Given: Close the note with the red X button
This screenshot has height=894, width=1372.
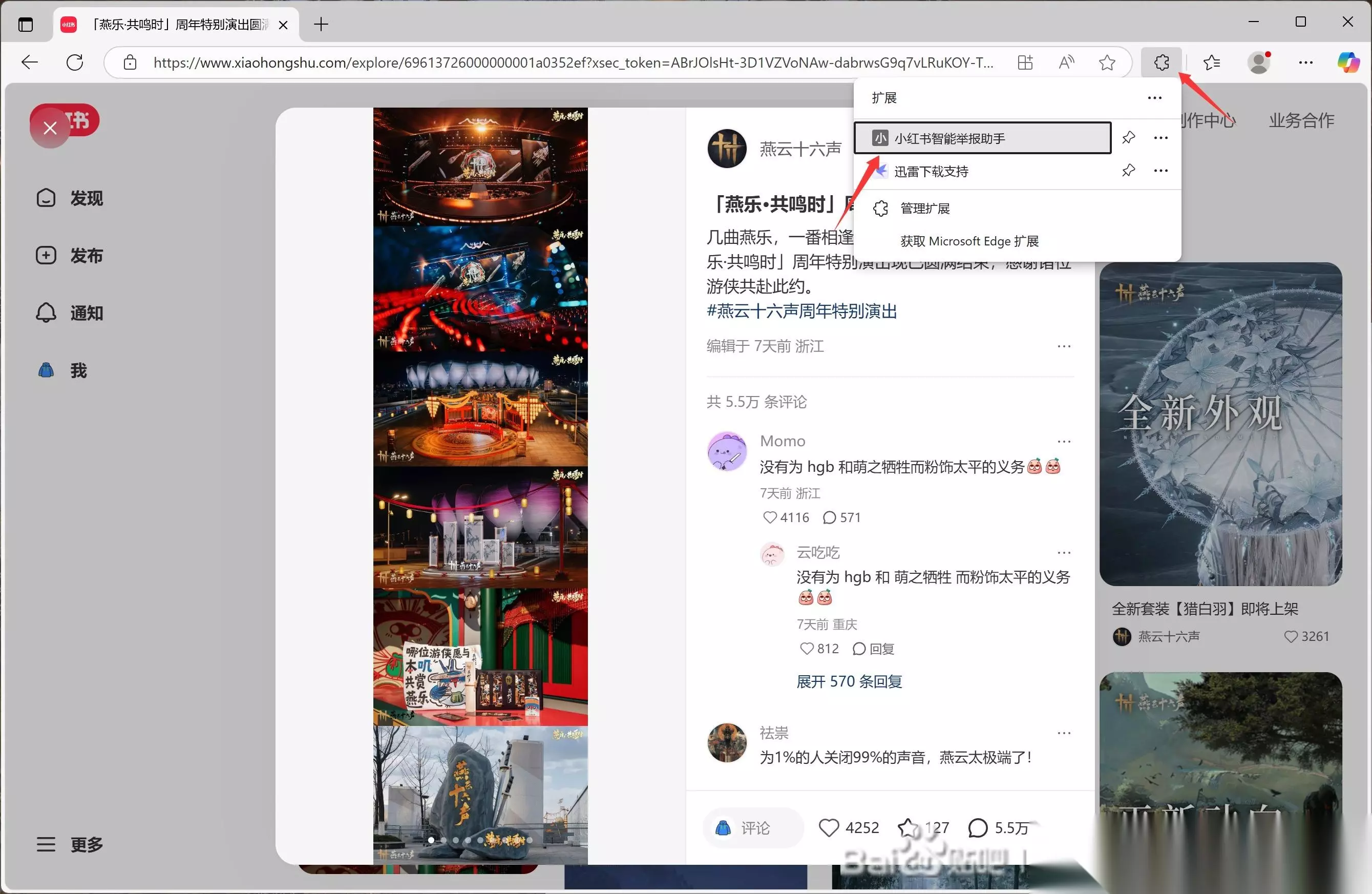Looking at the screenshot, I should 50,128.
